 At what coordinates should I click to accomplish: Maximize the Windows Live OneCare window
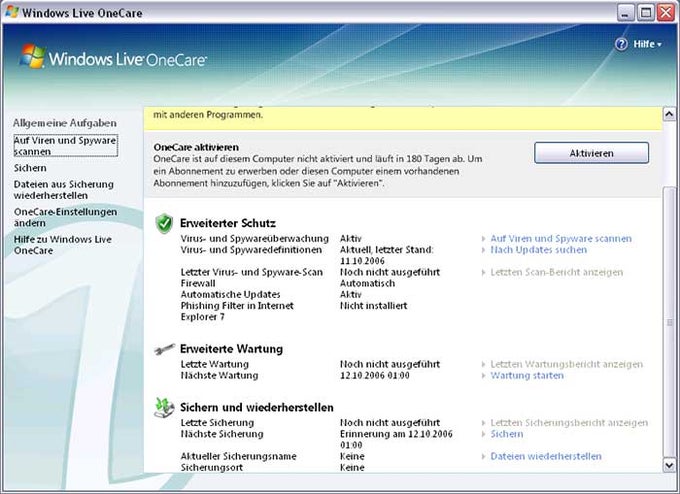point(646,13)
